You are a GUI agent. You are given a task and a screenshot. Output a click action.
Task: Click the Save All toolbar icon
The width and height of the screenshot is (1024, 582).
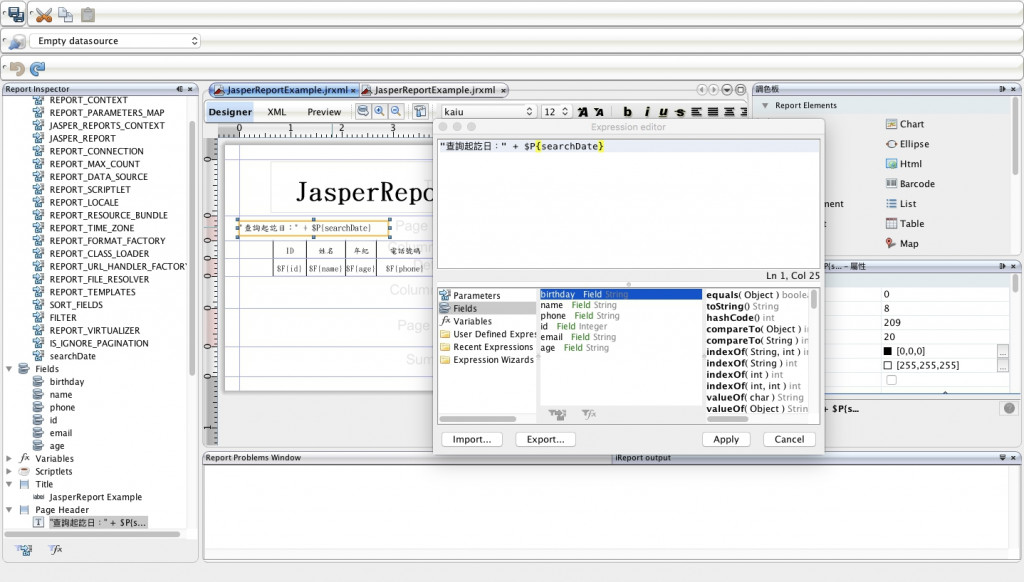click(x=16, y=14)
